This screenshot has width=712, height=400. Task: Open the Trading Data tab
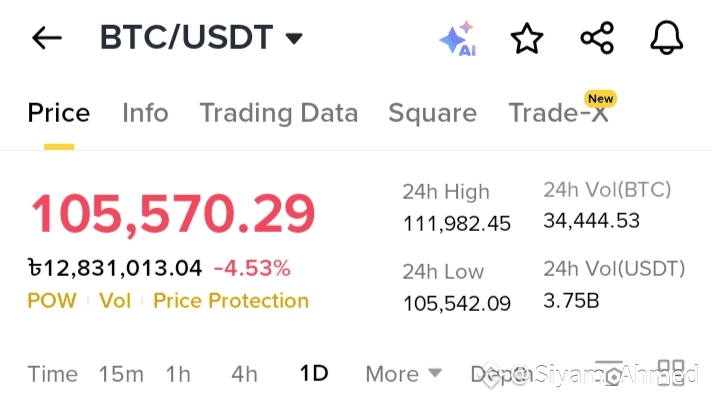(x=279, y=113)
